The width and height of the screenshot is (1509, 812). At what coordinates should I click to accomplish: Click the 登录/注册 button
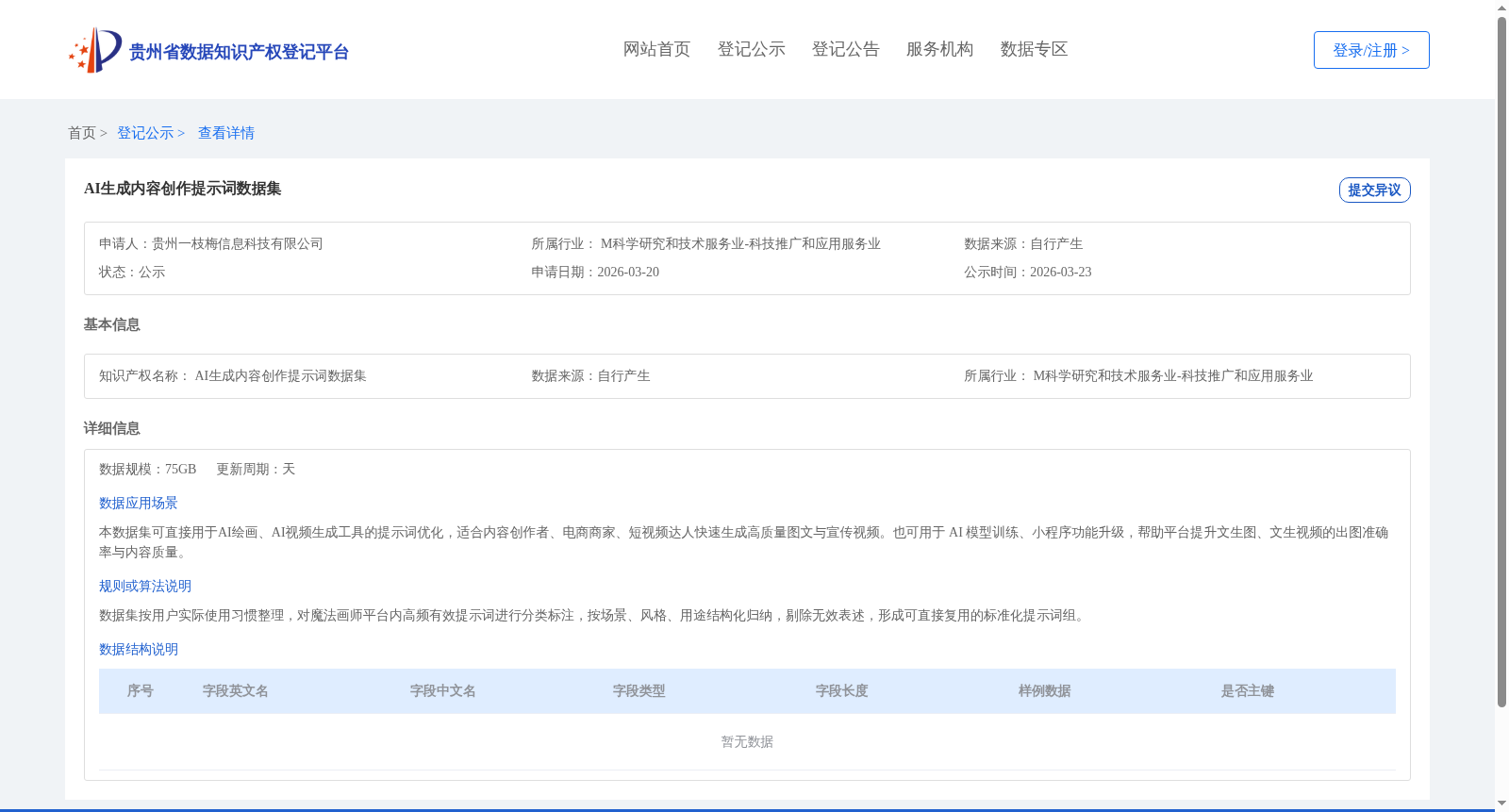(x=1371, y=50)
